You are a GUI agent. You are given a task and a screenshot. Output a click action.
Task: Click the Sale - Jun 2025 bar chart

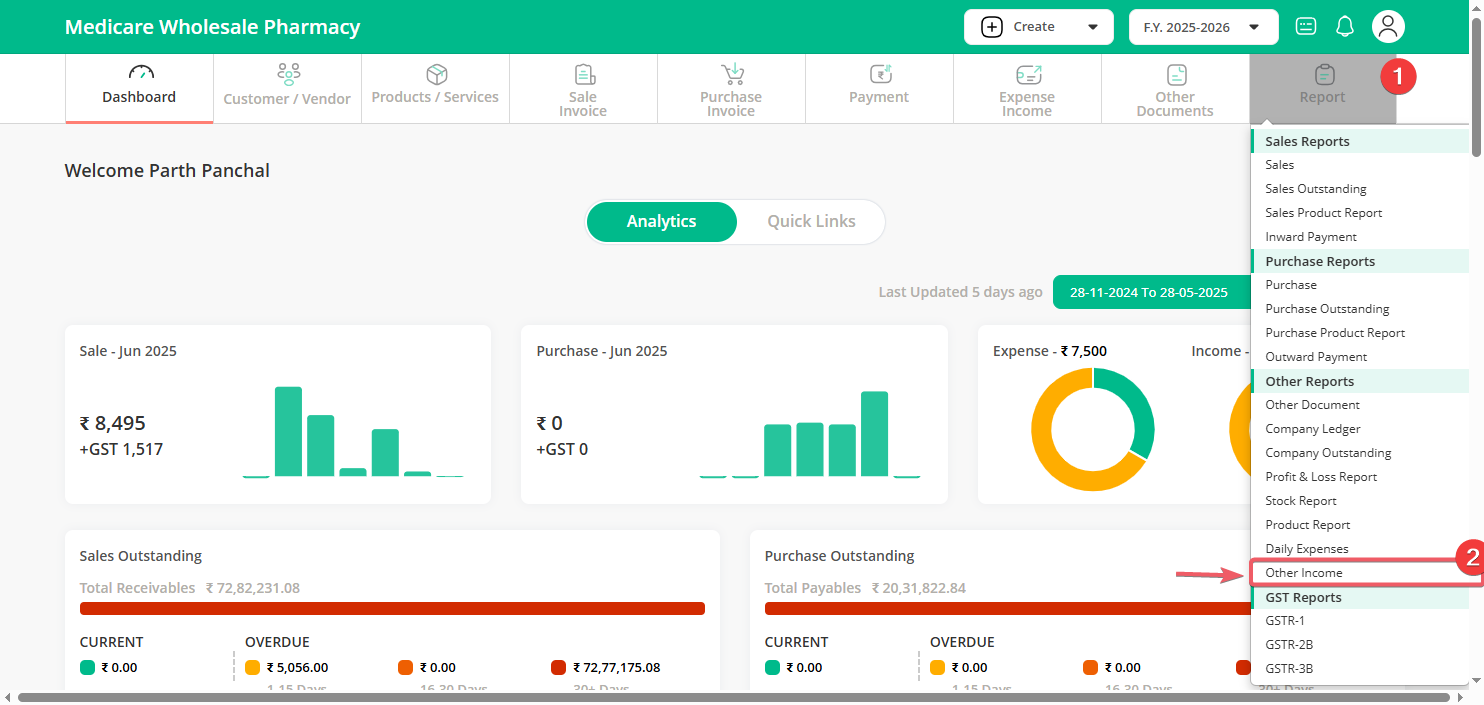[353, 431]
